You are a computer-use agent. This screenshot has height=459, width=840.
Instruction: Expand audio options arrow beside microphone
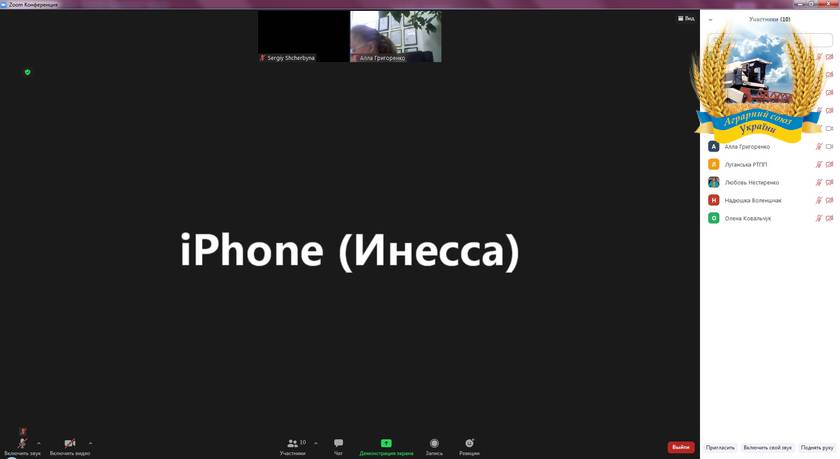(39, 443)
